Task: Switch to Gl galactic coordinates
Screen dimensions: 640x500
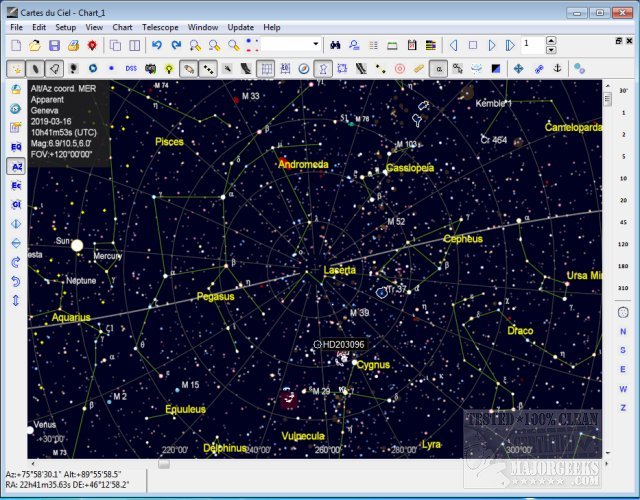Action: 16,204
